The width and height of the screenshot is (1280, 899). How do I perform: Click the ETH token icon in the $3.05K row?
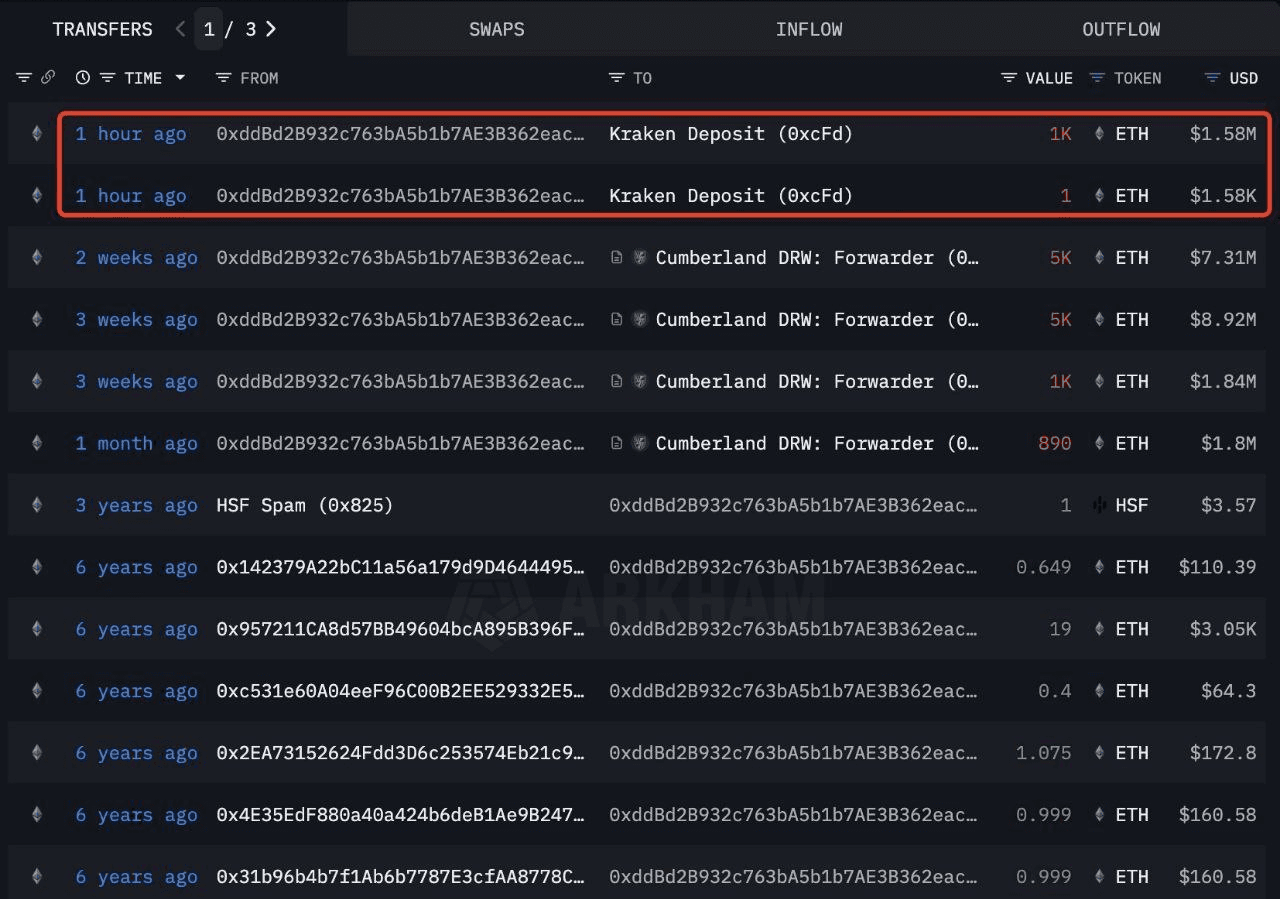pyautogui.click(x=1099, y=629)
